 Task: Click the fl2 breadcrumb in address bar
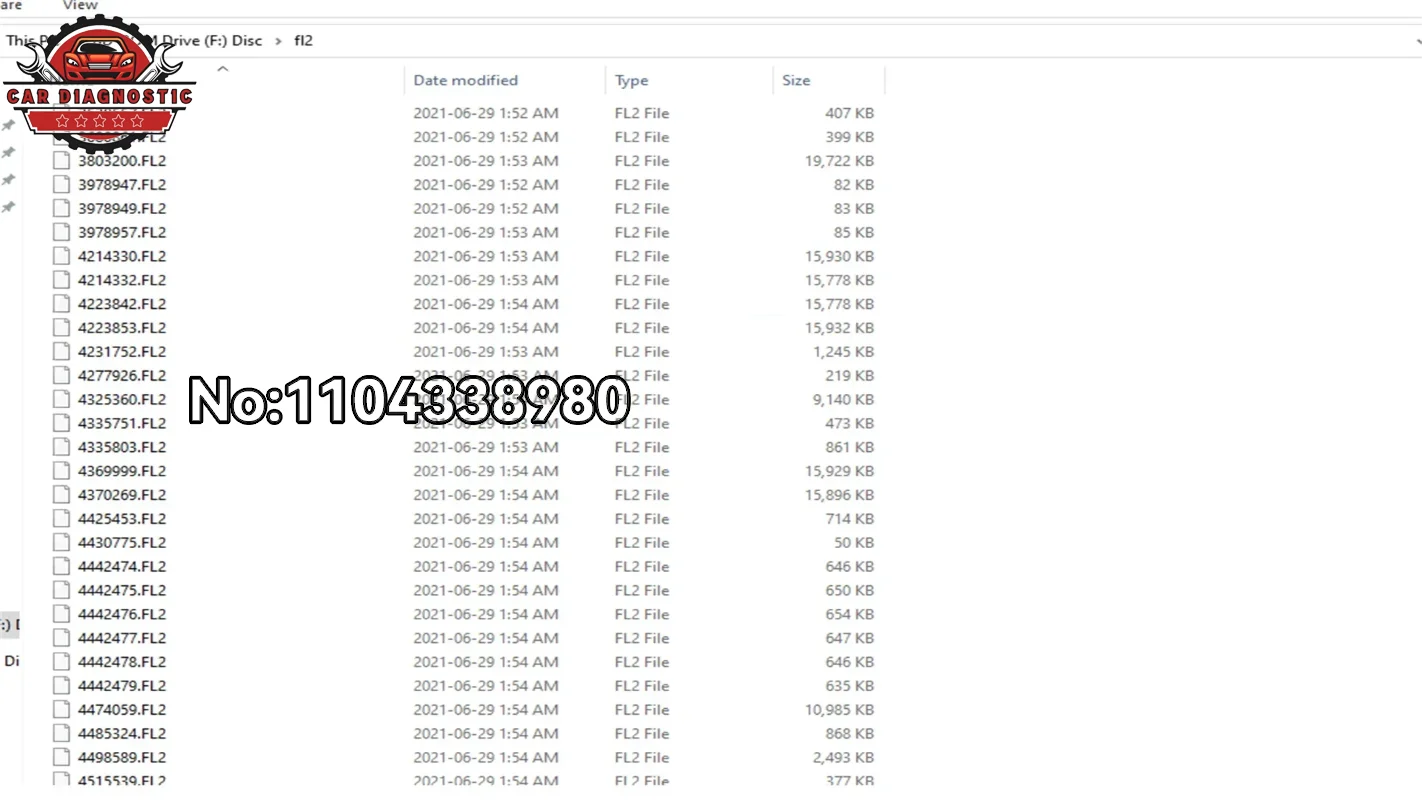[x=303, y=41]
